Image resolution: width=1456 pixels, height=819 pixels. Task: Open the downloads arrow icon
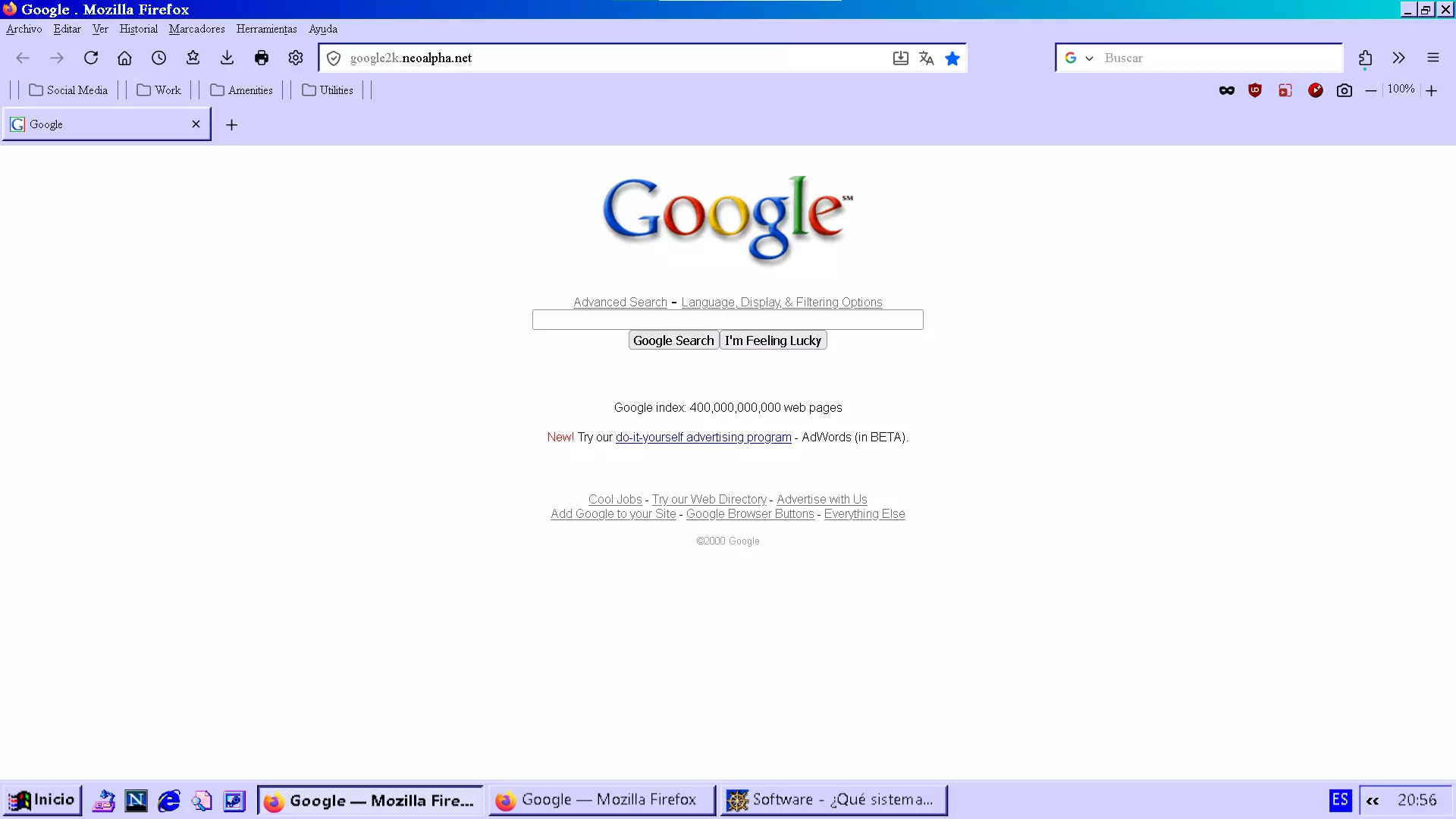coord(227,58)
